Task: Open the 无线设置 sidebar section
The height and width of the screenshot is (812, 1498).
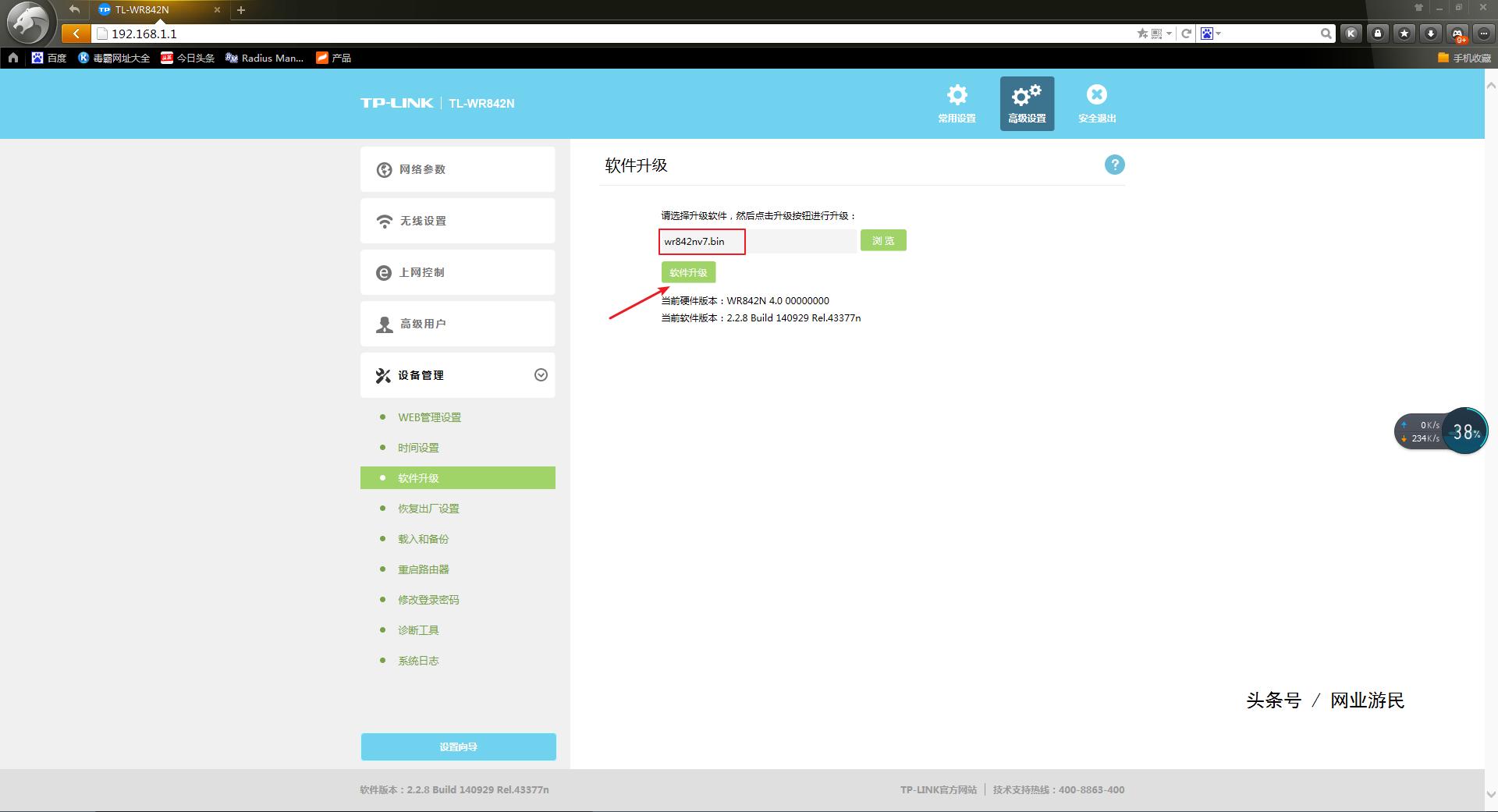Action: point(458,221)
